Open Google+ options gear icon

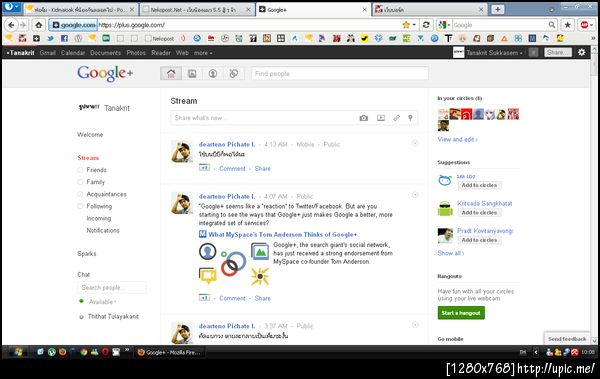click(x=582, y=52)
